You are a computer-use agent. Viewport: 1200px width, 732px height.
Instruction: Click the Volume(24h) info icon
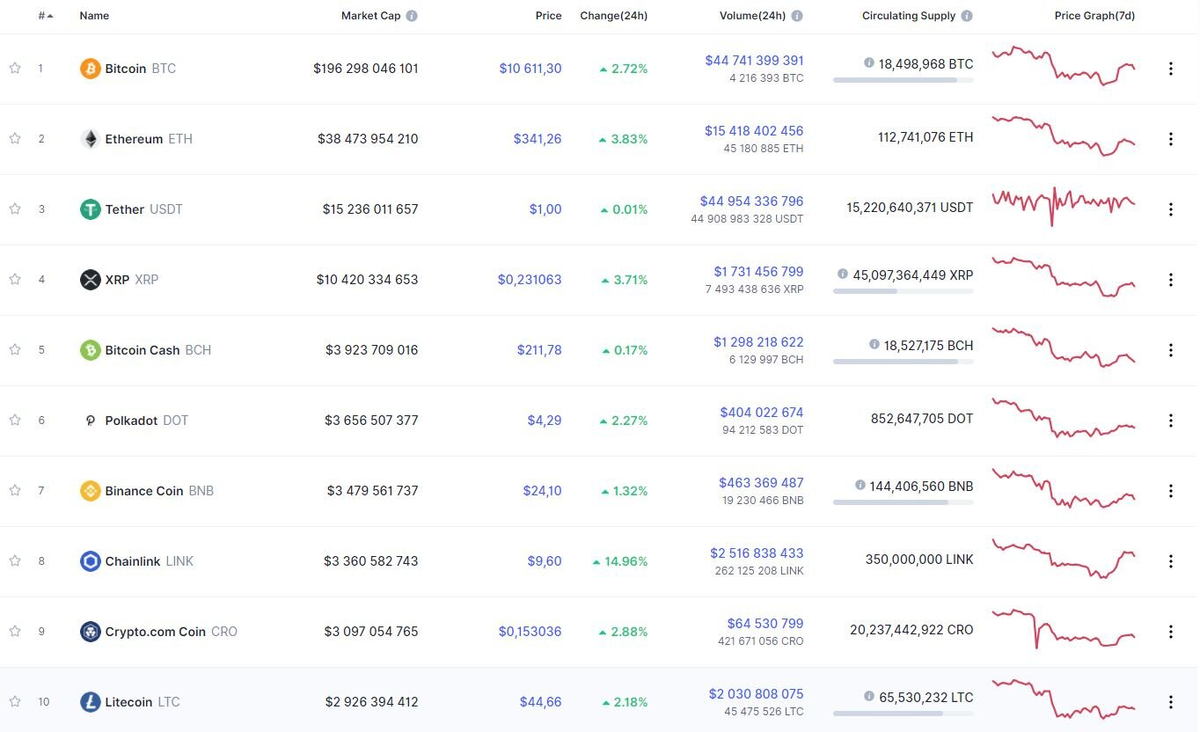coord(797,16)
